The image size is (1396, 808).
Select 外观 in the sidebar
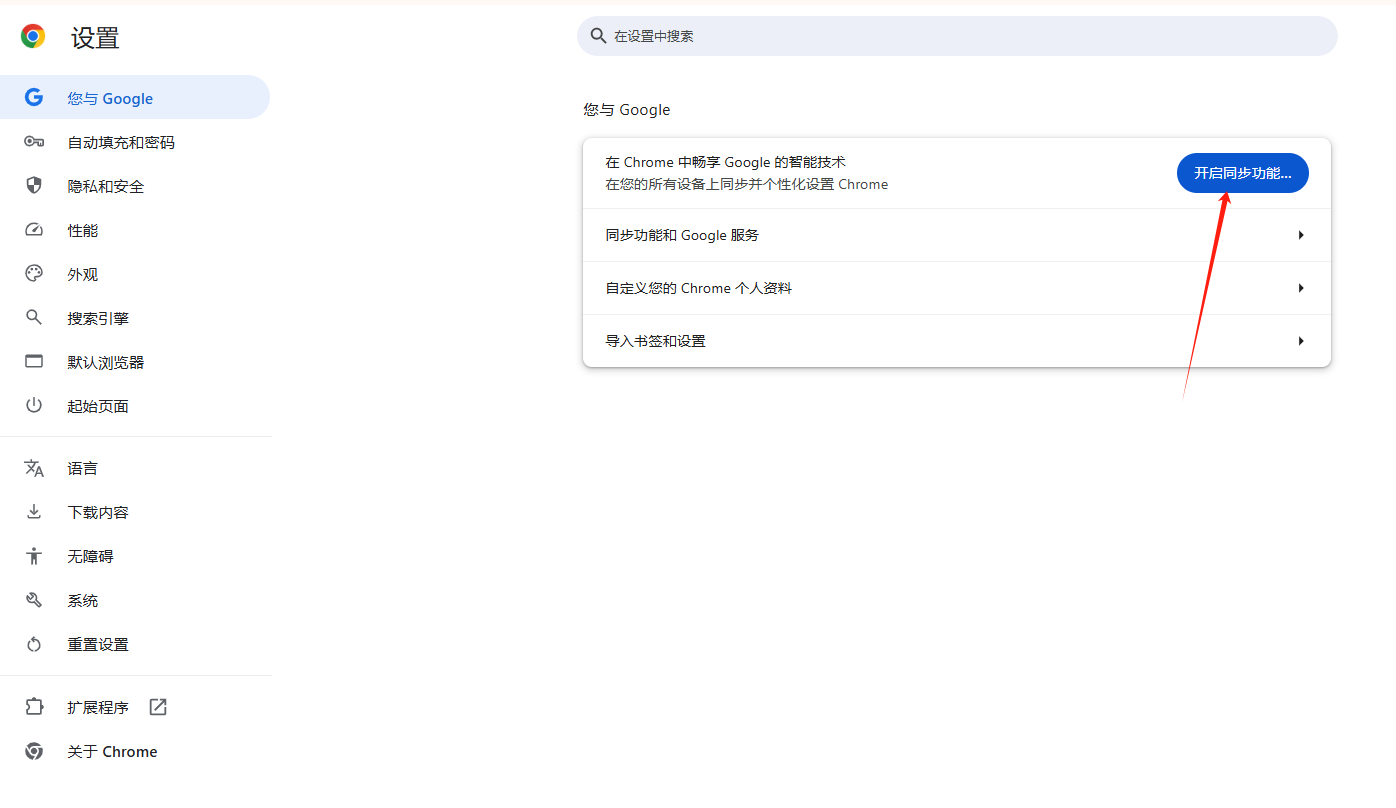135,274
